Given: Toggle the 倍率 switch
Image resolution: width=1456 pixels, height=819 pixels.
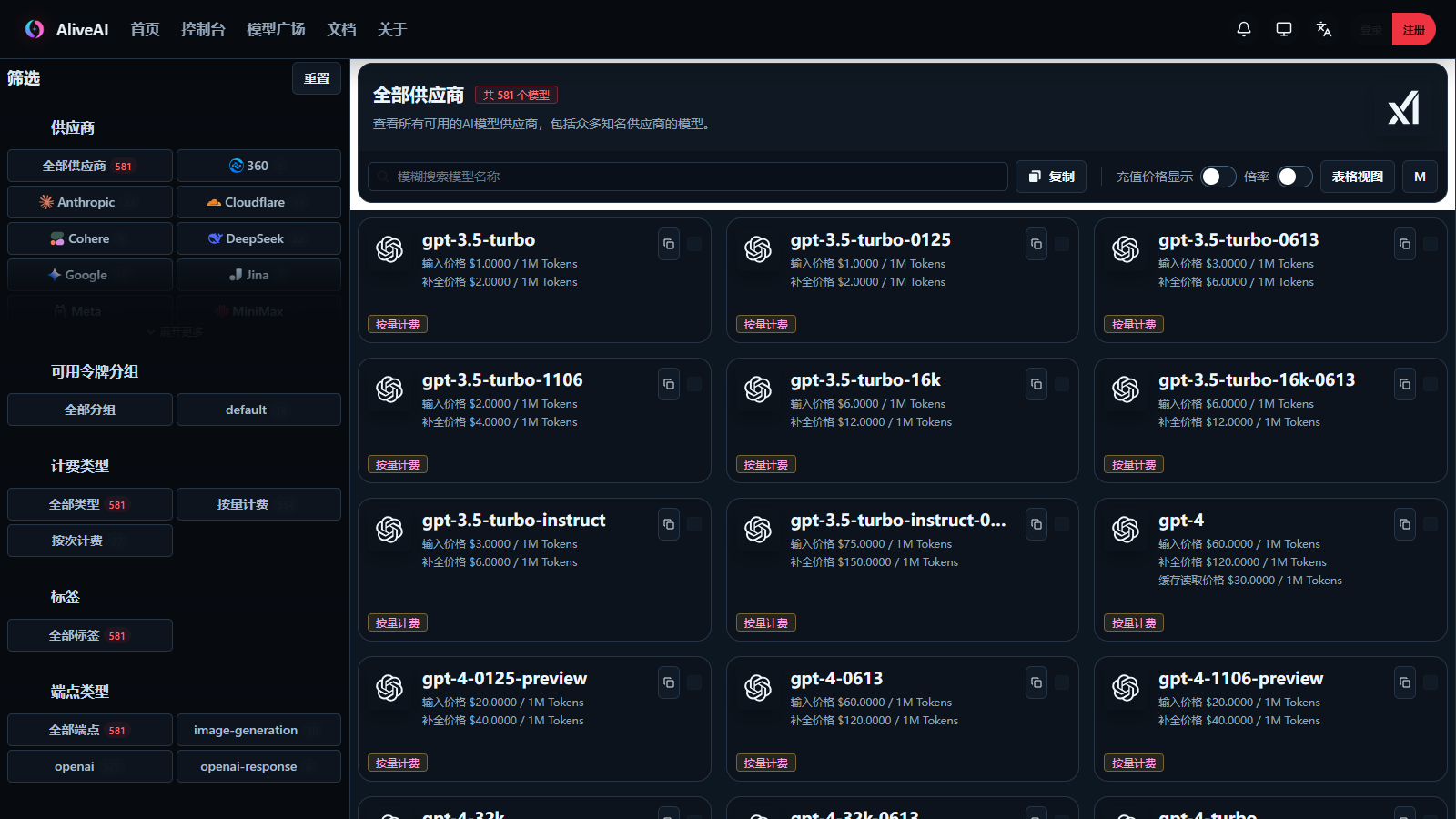Looking at the screenshot, I should pos(1295,177).
